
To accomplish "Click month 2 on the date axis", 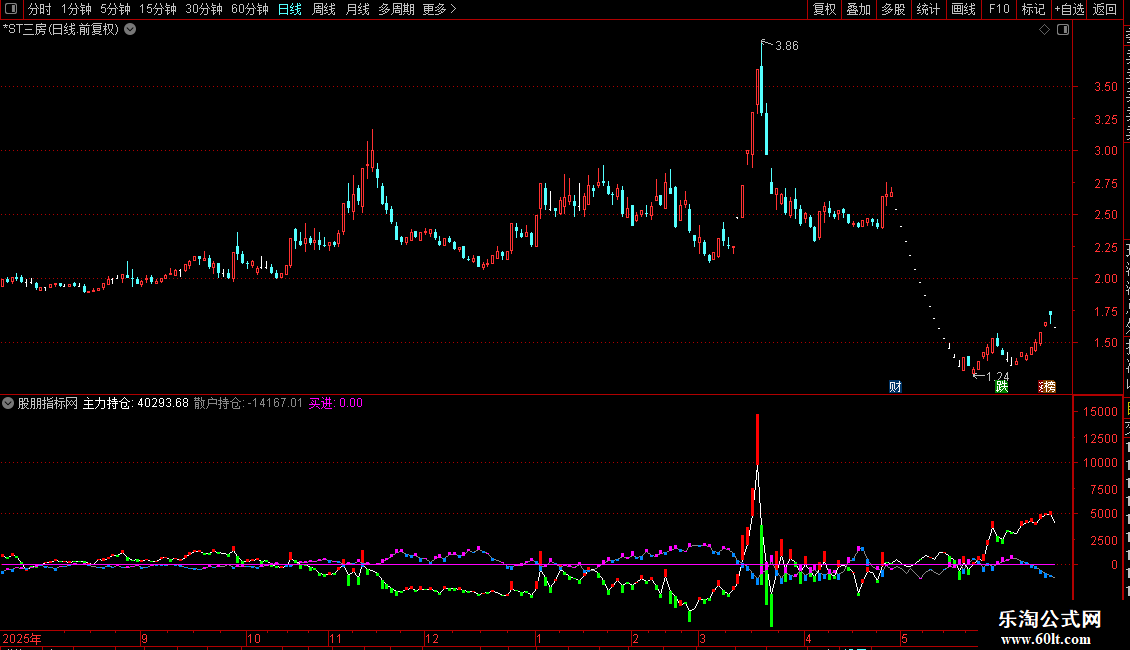I will coord(635,638).
